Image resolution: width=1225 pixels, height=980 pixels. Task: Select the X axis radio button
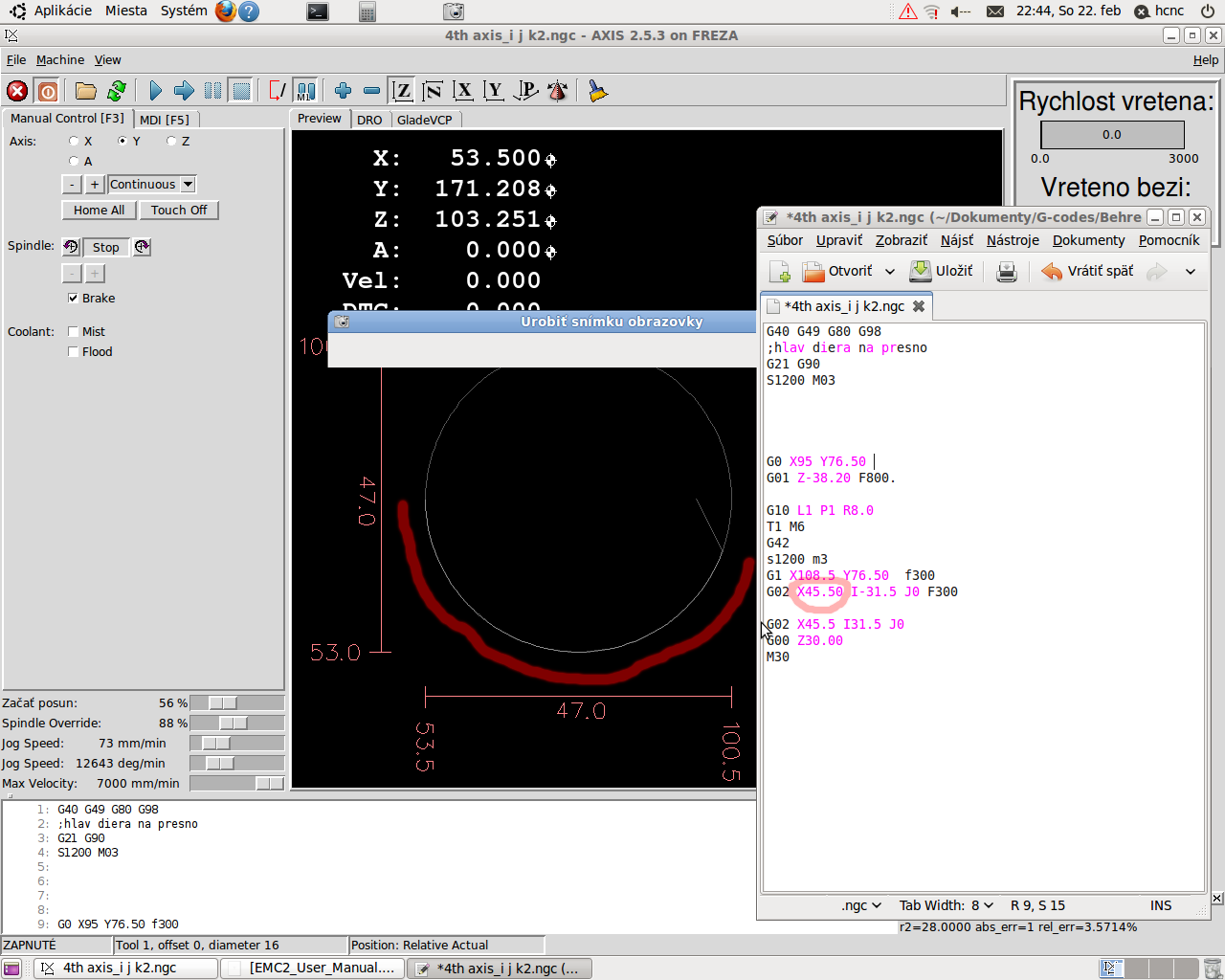74,142
